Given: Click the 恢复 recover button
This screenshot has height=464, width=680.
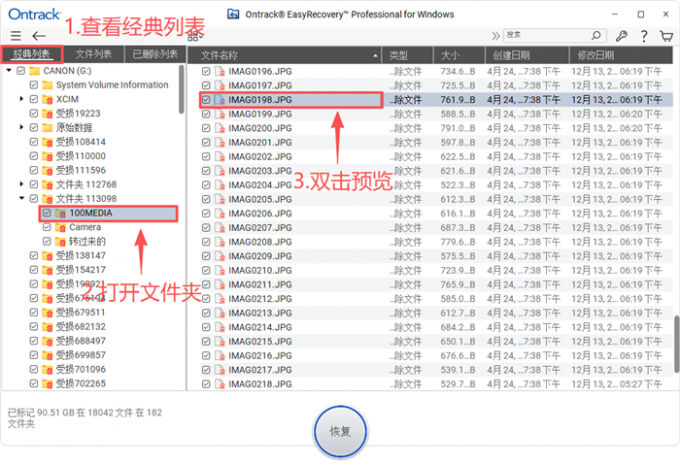Looking at the screenshot, I should coord(340,431).
